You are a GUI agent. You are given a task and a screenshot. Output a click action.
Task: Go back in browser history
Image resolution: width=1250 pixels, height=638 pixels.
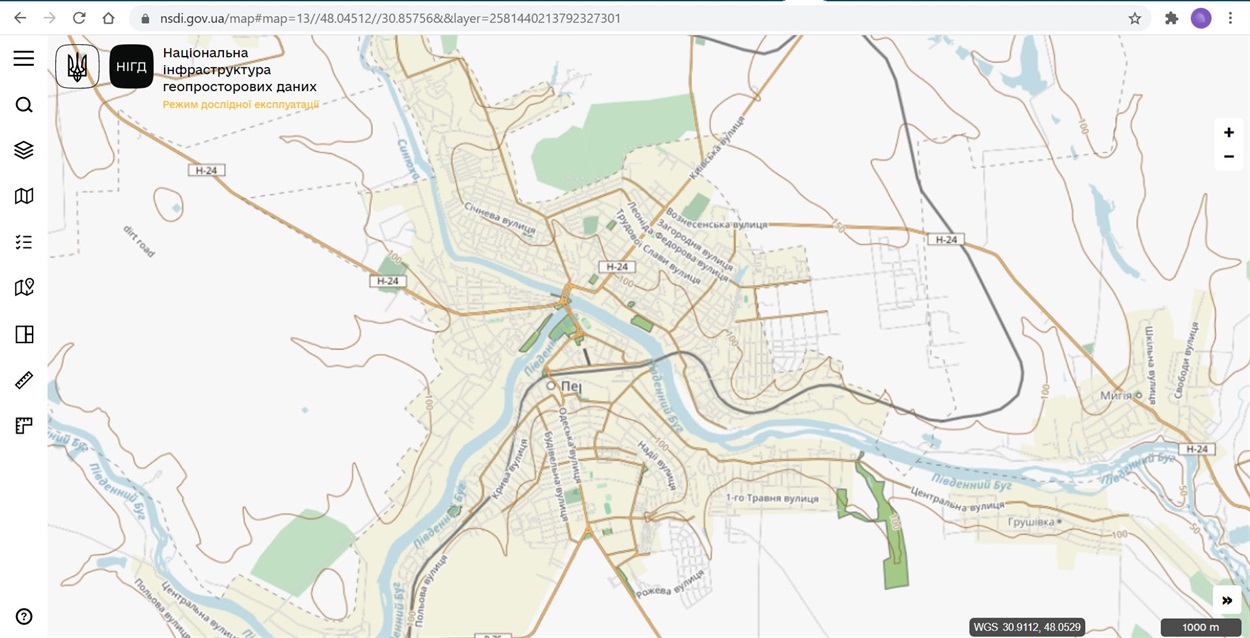(x=20, y=18)
